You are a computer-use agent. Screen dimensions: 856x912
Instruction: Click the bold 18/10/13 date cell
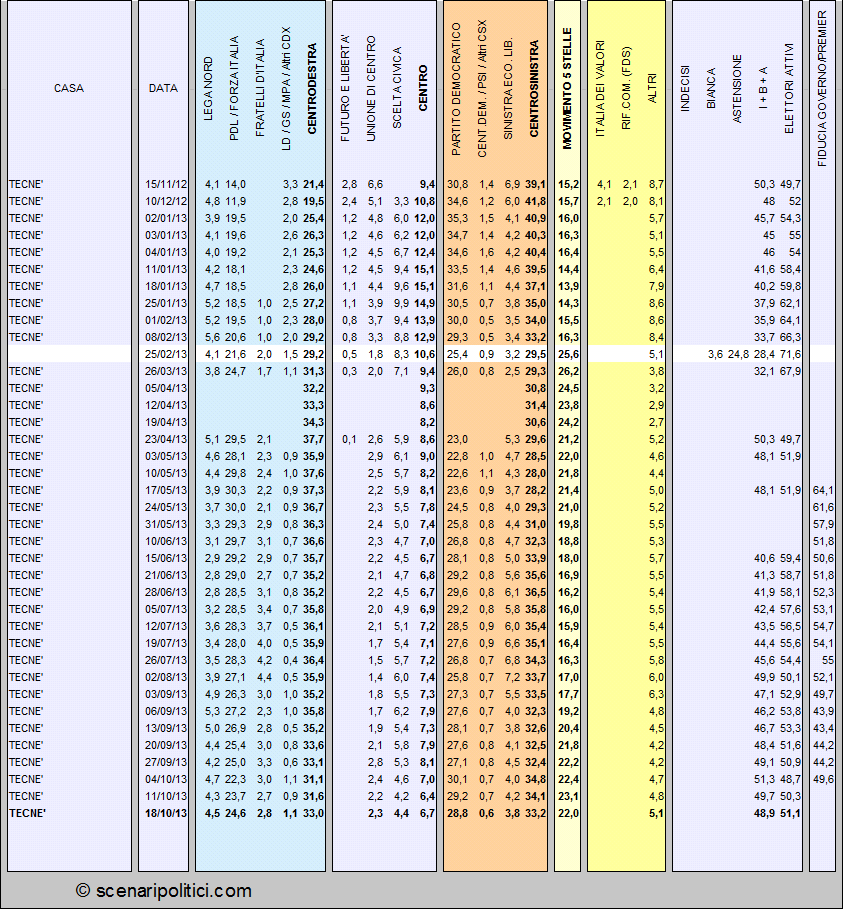[x=166, y=813]
